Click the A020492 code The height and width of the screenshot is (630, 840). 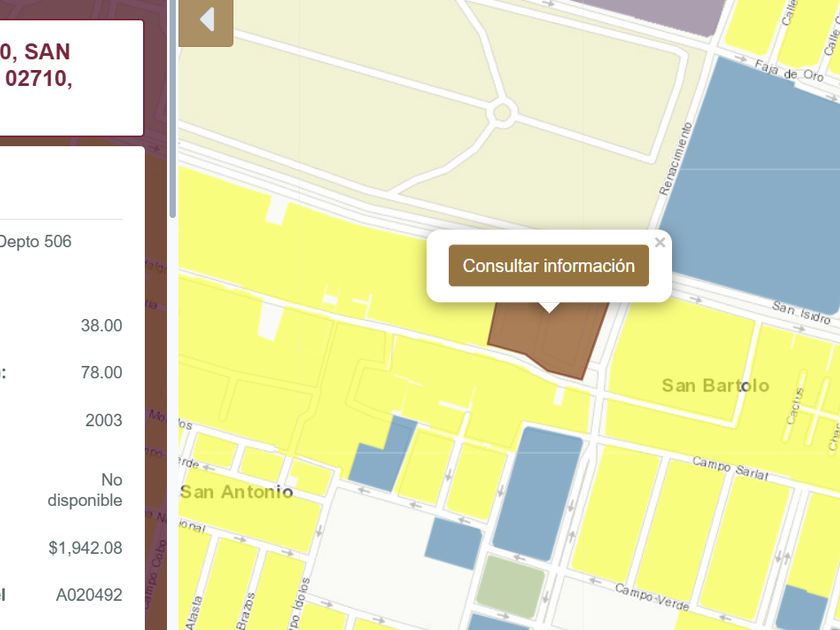tap(89, 595)
